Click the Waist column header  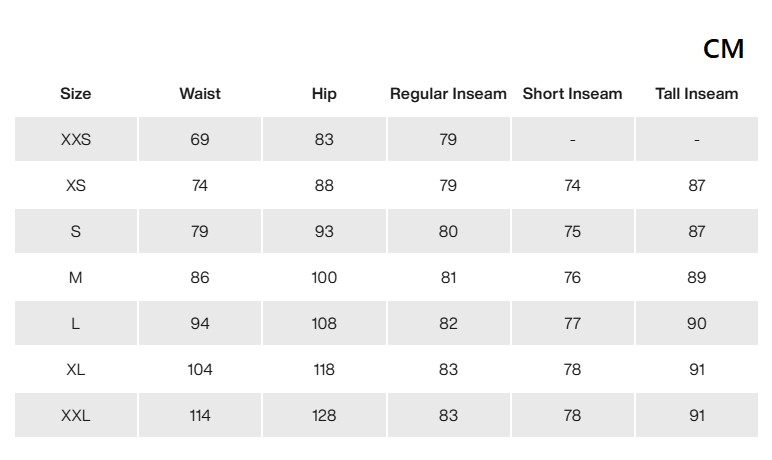(x=200, y=94)
